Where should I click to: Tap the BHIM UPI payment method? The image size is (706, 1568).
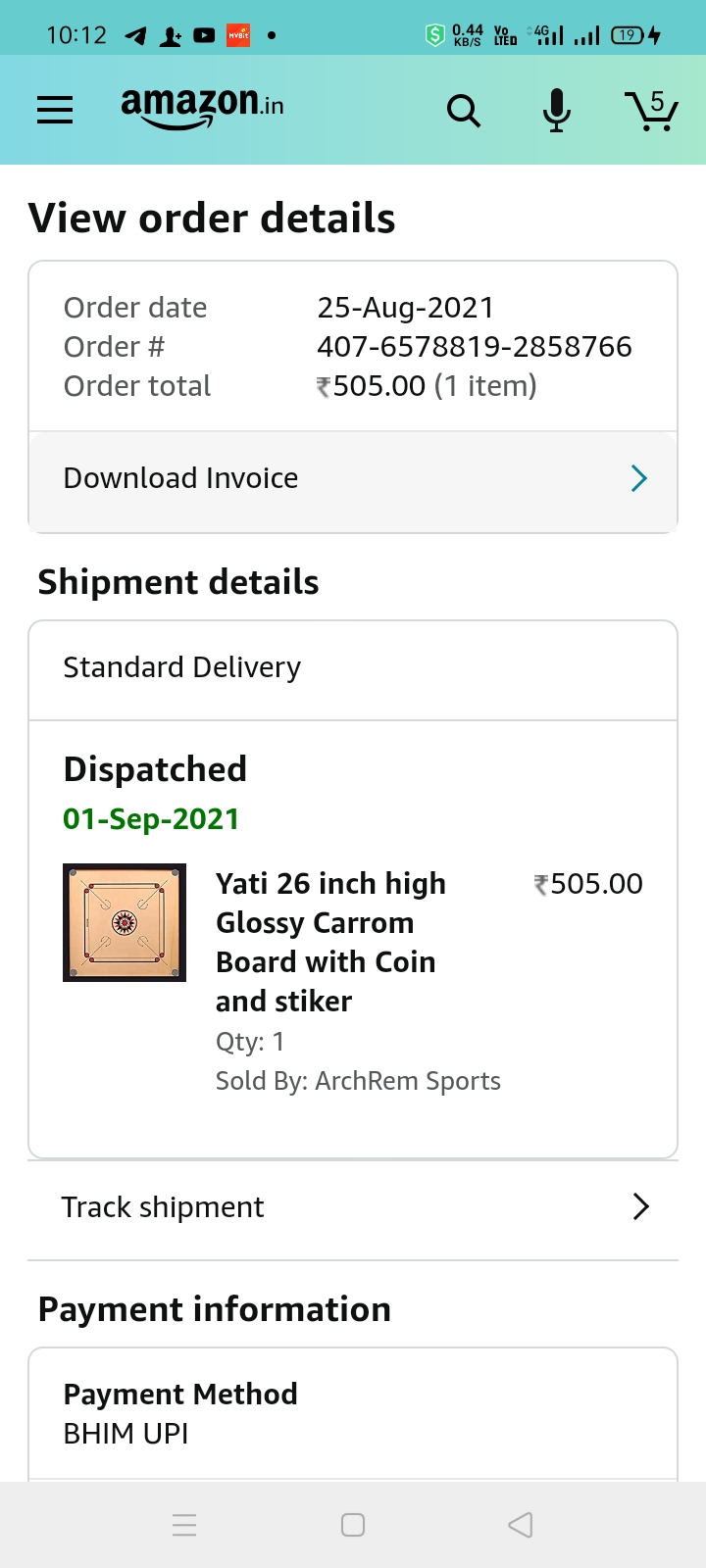tap(126, 1434)
